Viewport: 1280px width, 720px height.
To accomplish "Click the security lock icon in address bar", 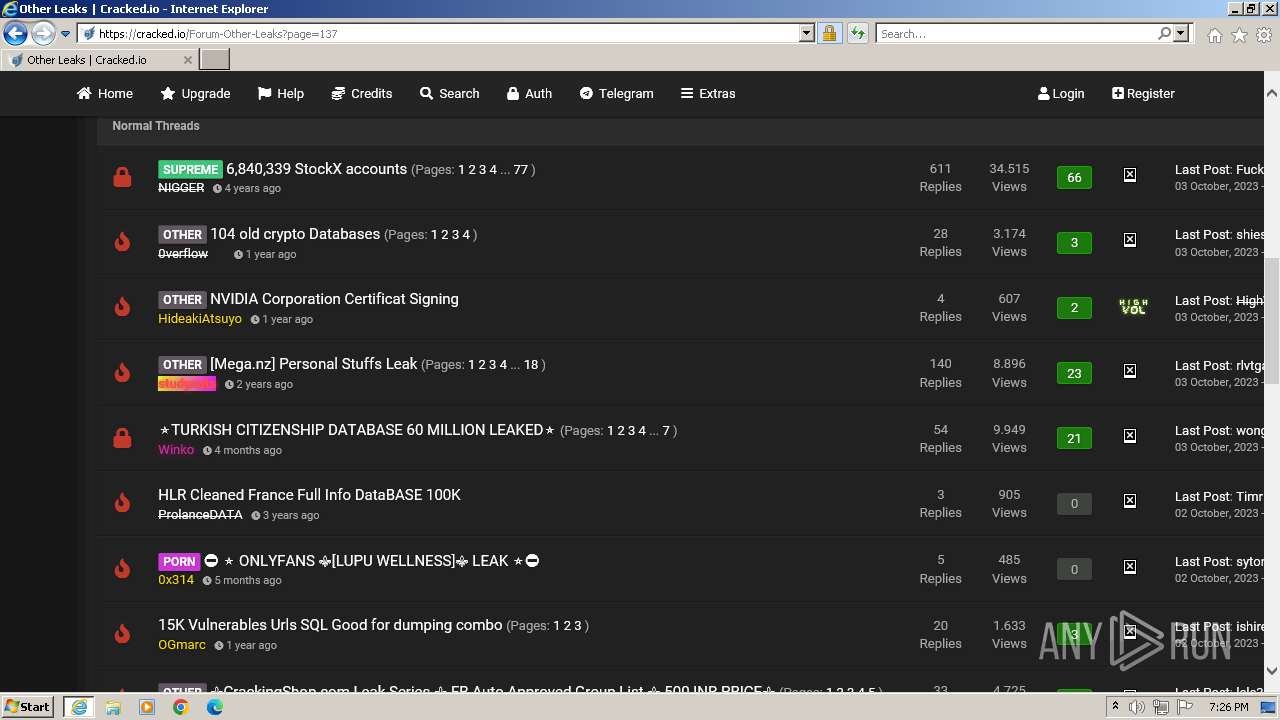I will coord(829,34).
